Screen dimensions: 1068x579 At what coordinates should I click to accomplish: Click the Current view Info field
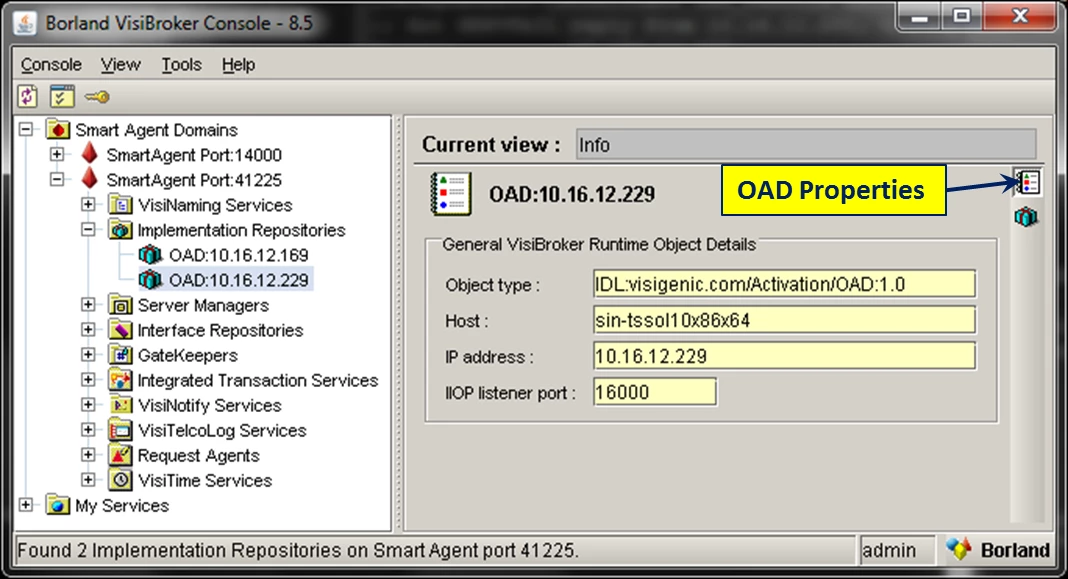[x=806, y=144]
